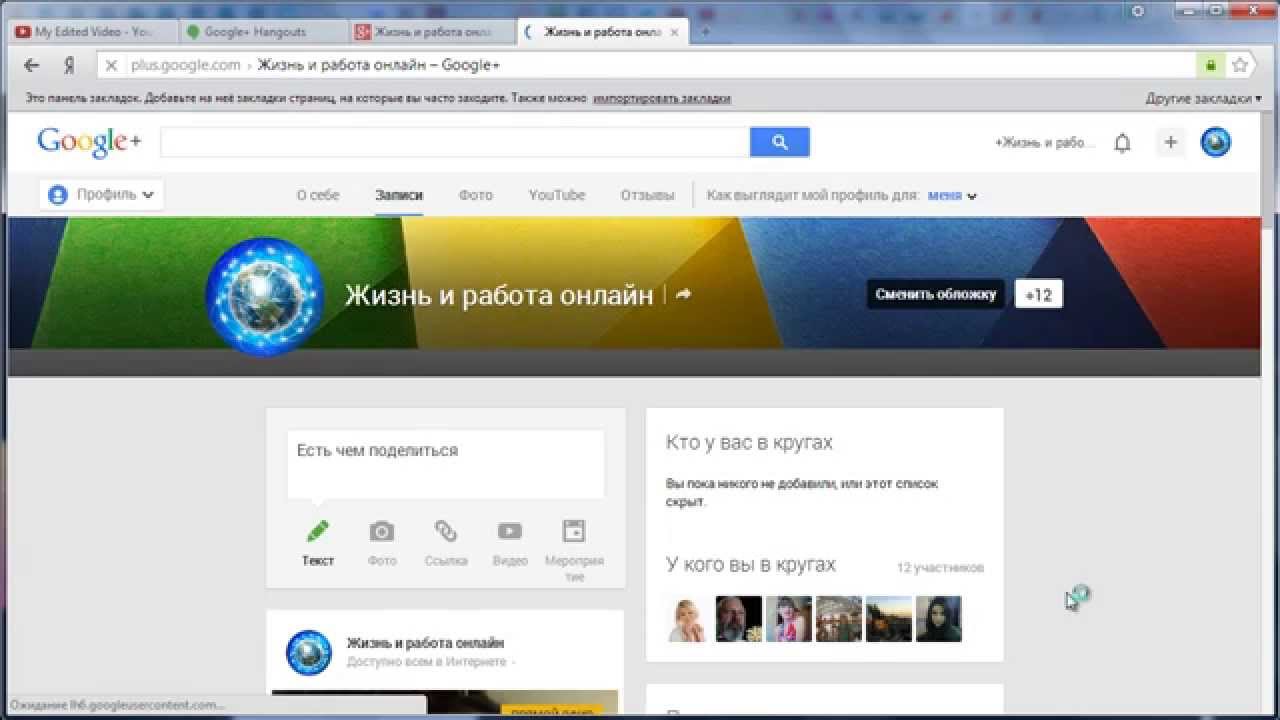Open the Другие закладки folder dropdown

[1204, 98]
